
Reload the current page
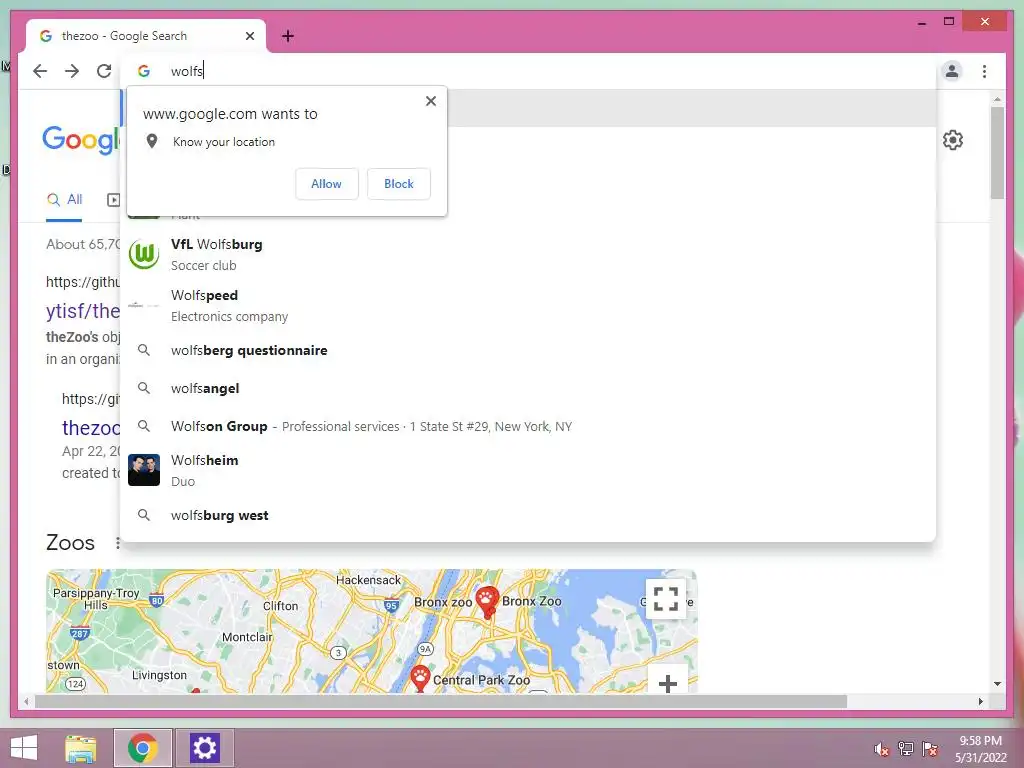click(104, 71)
